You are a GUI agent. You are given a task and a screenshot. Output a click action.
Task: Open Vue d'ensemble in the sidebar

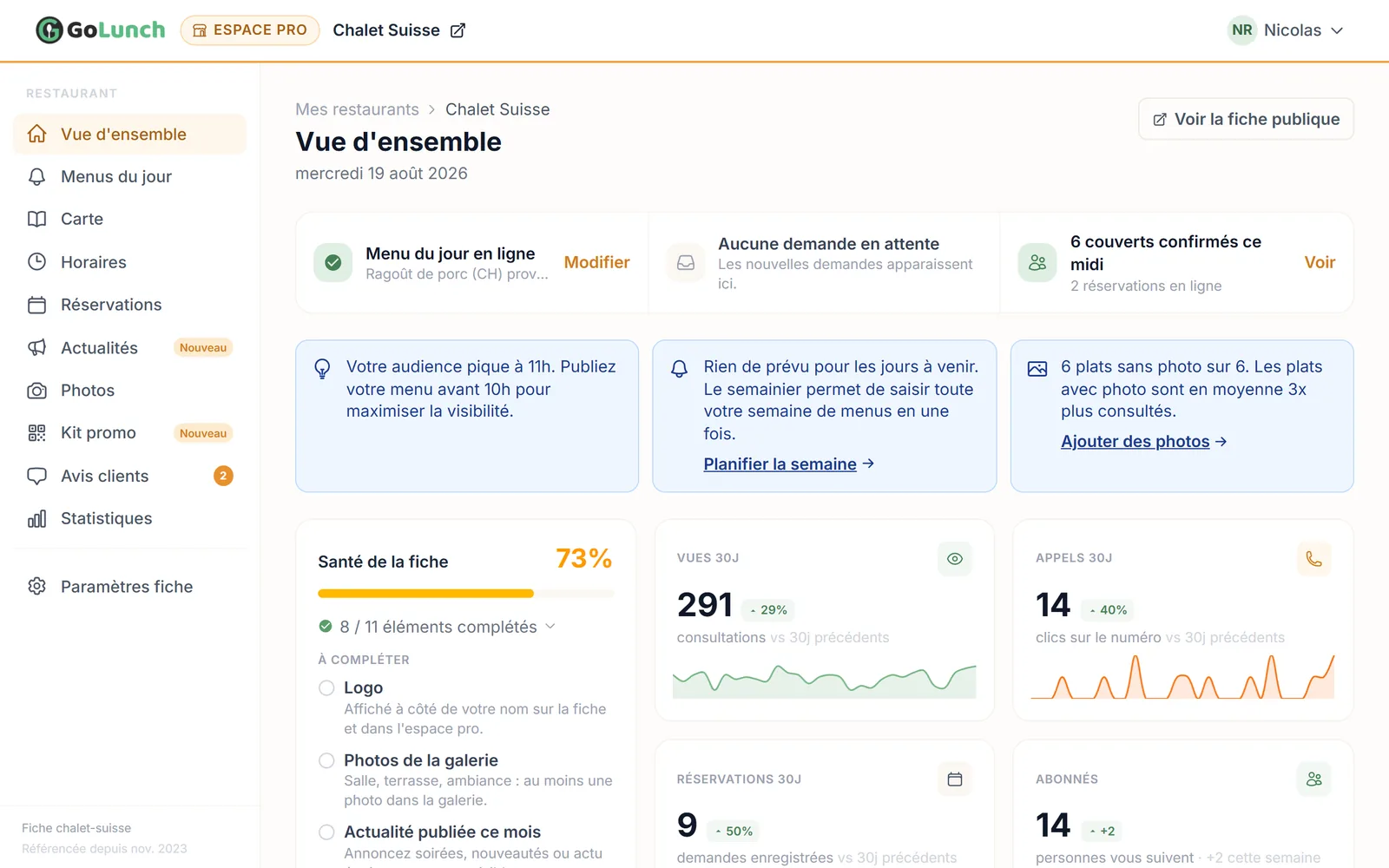[130, 134]
